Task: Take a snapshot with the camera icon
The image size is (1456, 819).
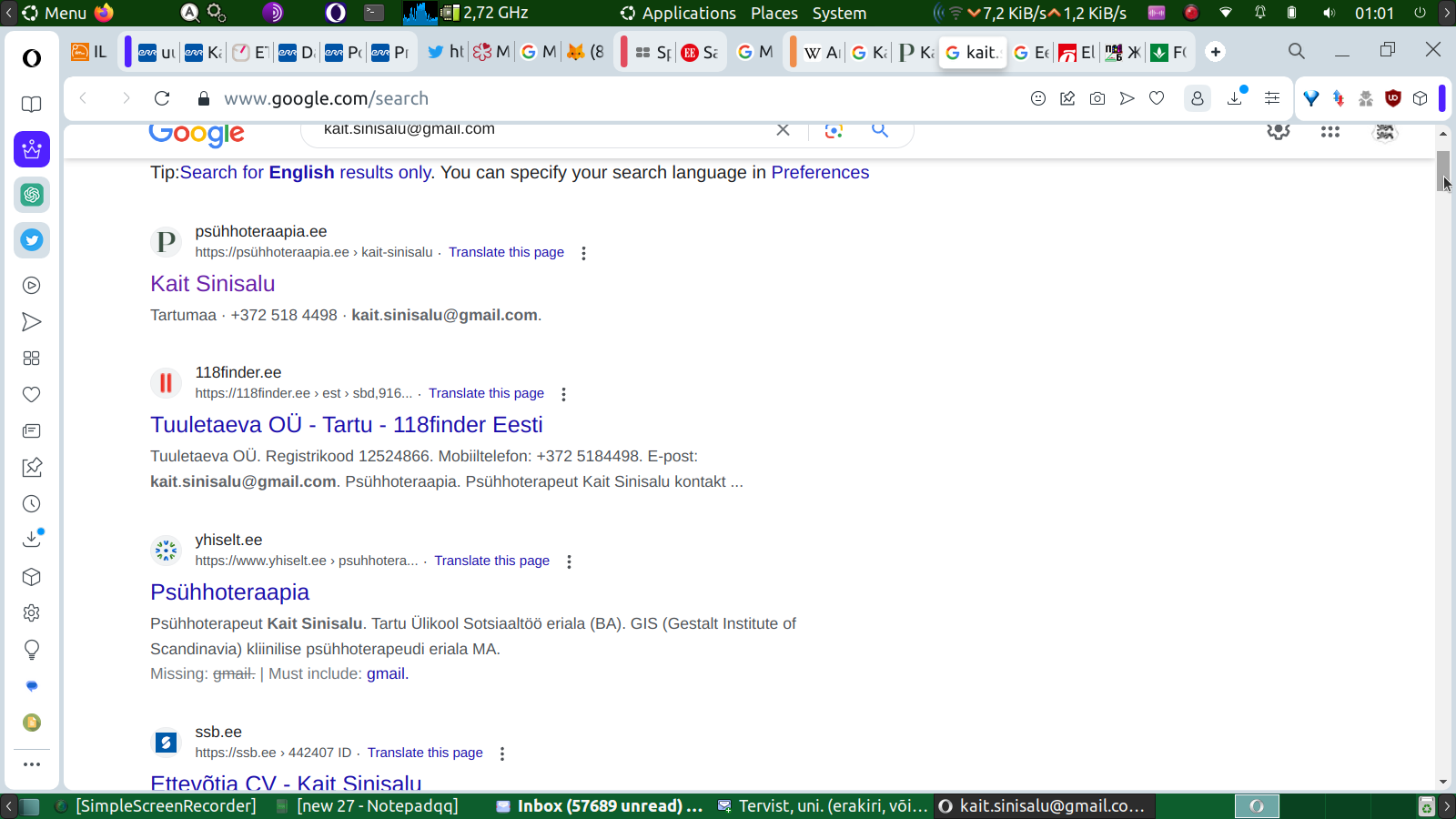Action: coord(1097,98)
